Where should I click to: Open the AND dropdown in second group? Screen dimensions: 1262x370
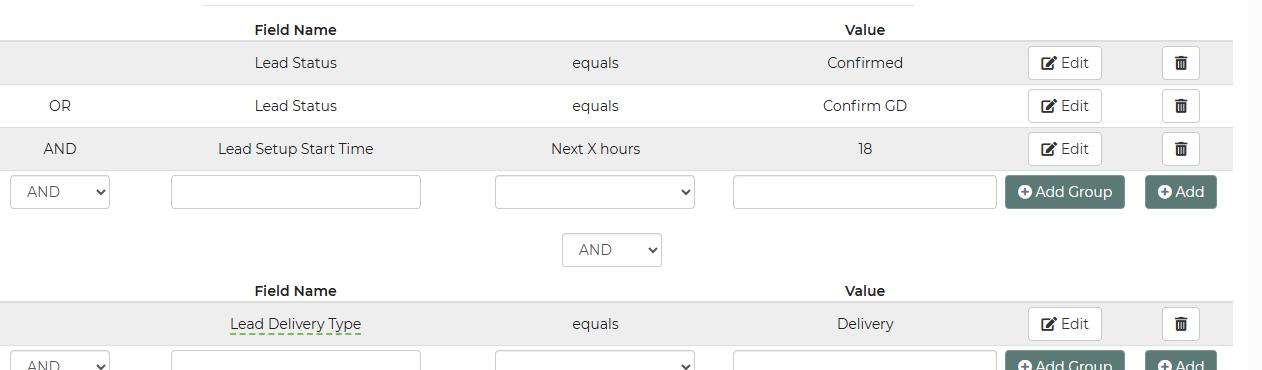(x=60, y=360)
